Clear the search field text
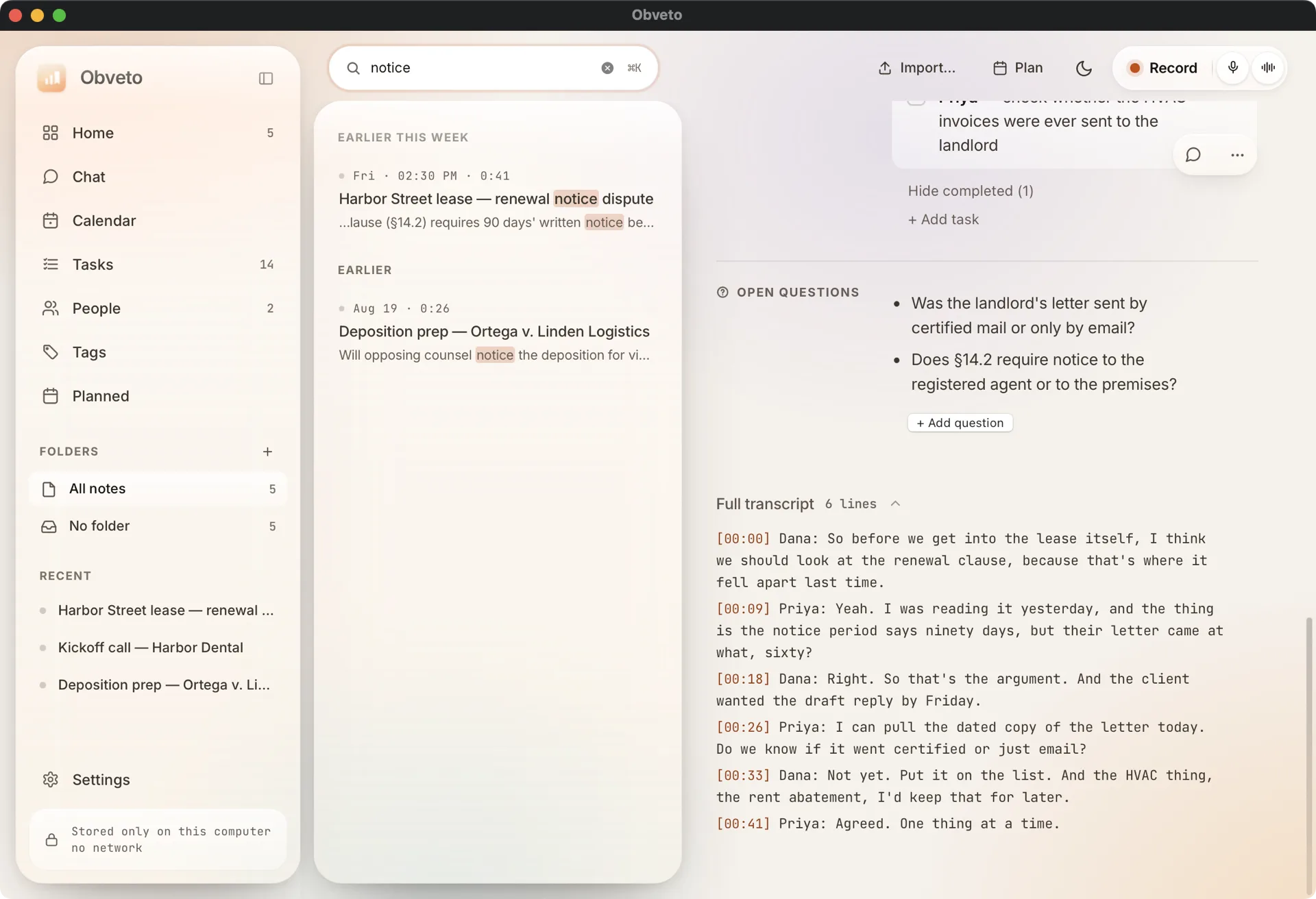1316x899 pixels. 607,68
